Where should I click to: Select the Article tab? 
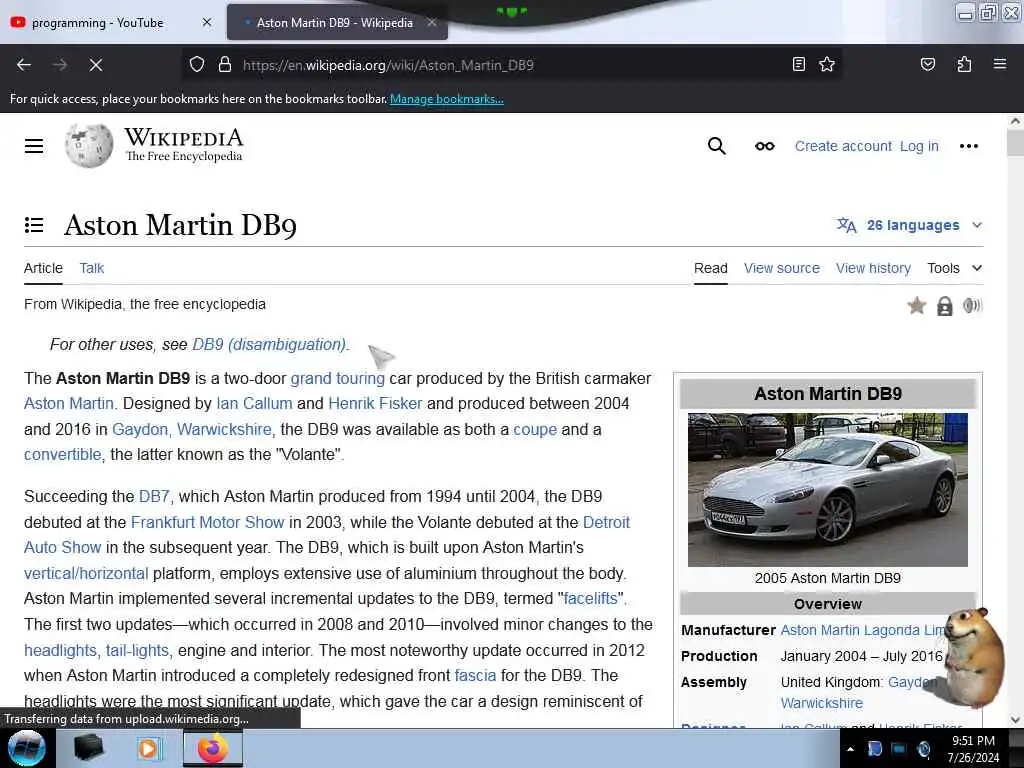click(43, 268)
